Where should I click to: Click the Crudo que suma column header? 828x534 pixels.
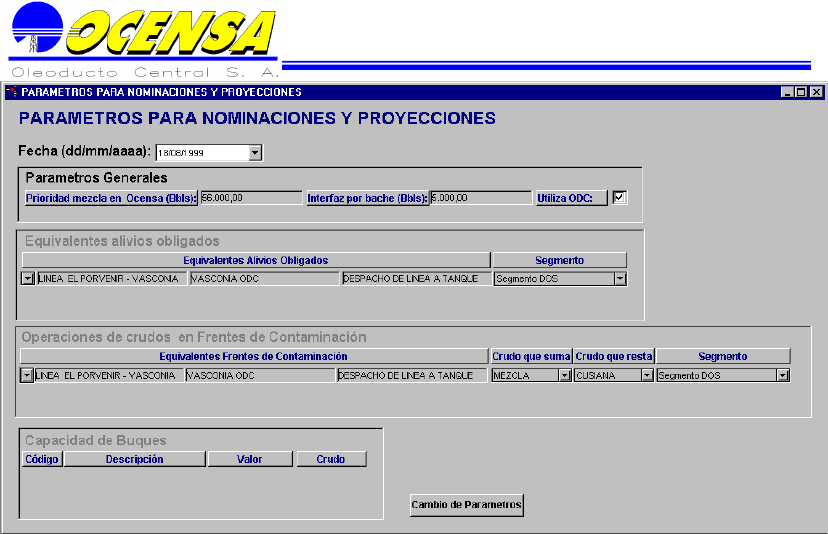click(531, 356)
